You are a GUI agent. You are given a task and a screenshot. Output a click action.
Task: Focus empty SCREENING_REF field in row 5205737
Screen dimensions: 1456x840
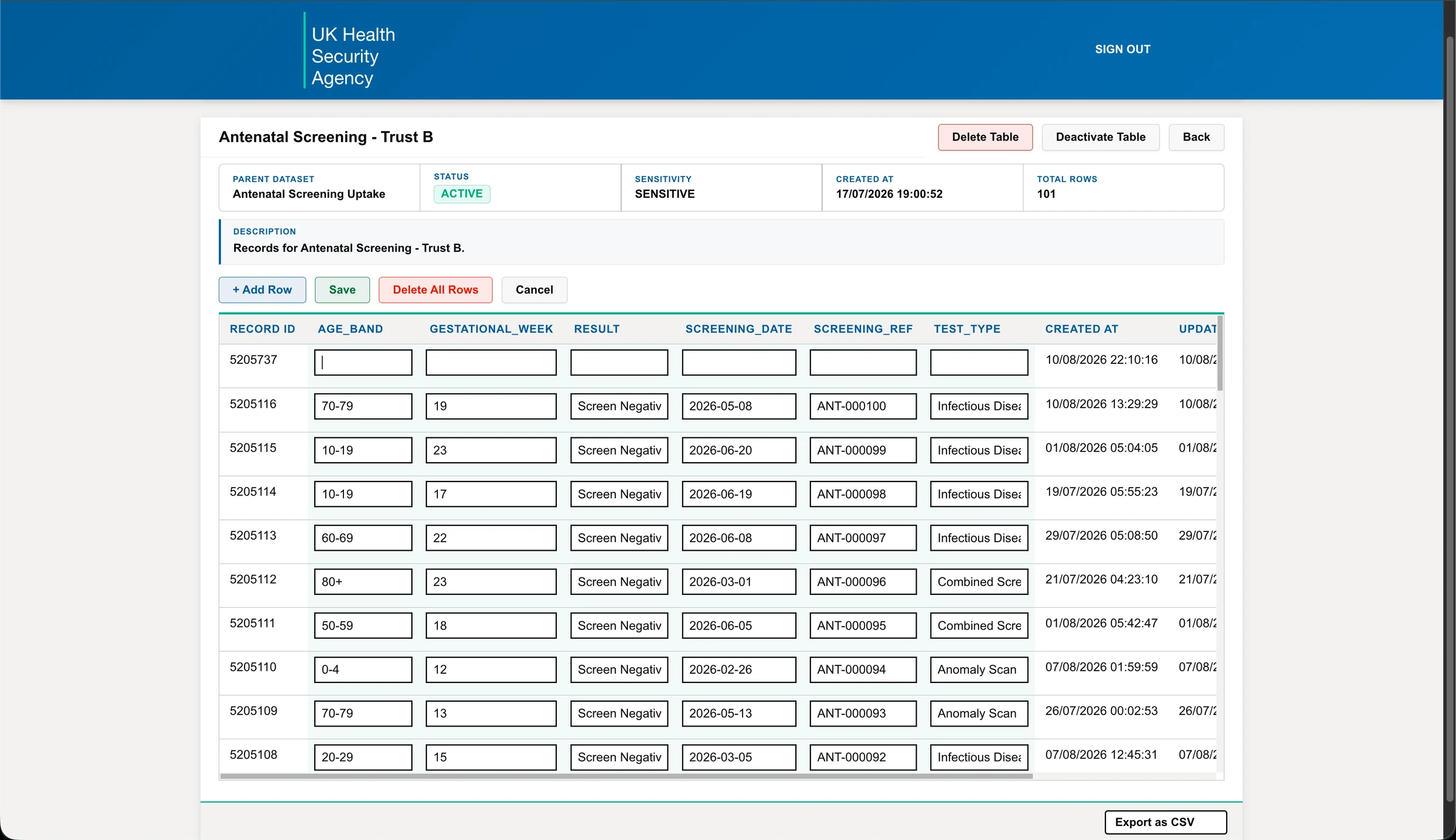click(863, 362)
